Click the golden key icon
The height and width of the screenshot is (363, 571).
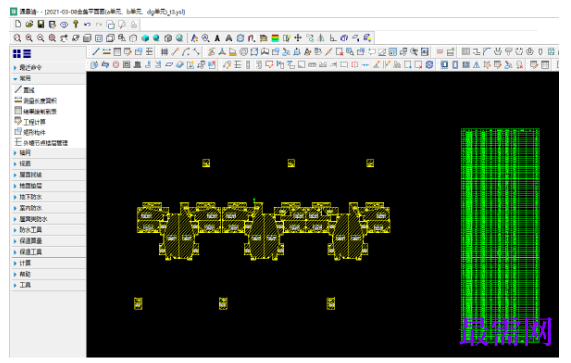point(76,24)
